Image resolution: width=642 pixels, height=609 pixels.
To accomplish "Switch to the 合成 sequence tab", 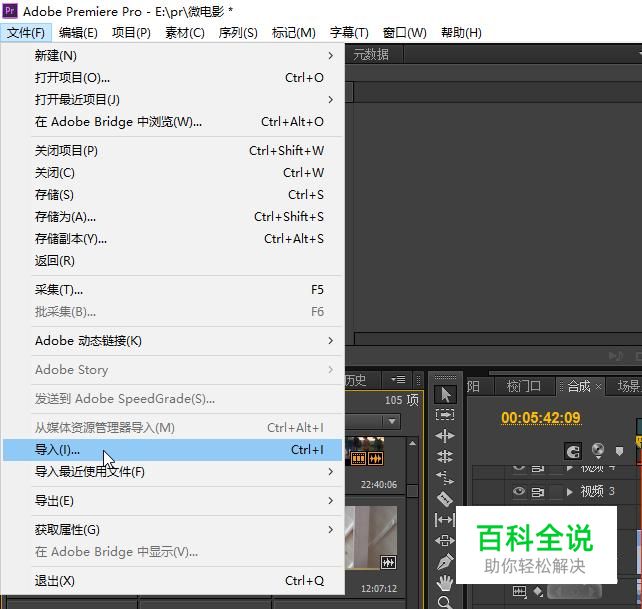I will [579, 386].
